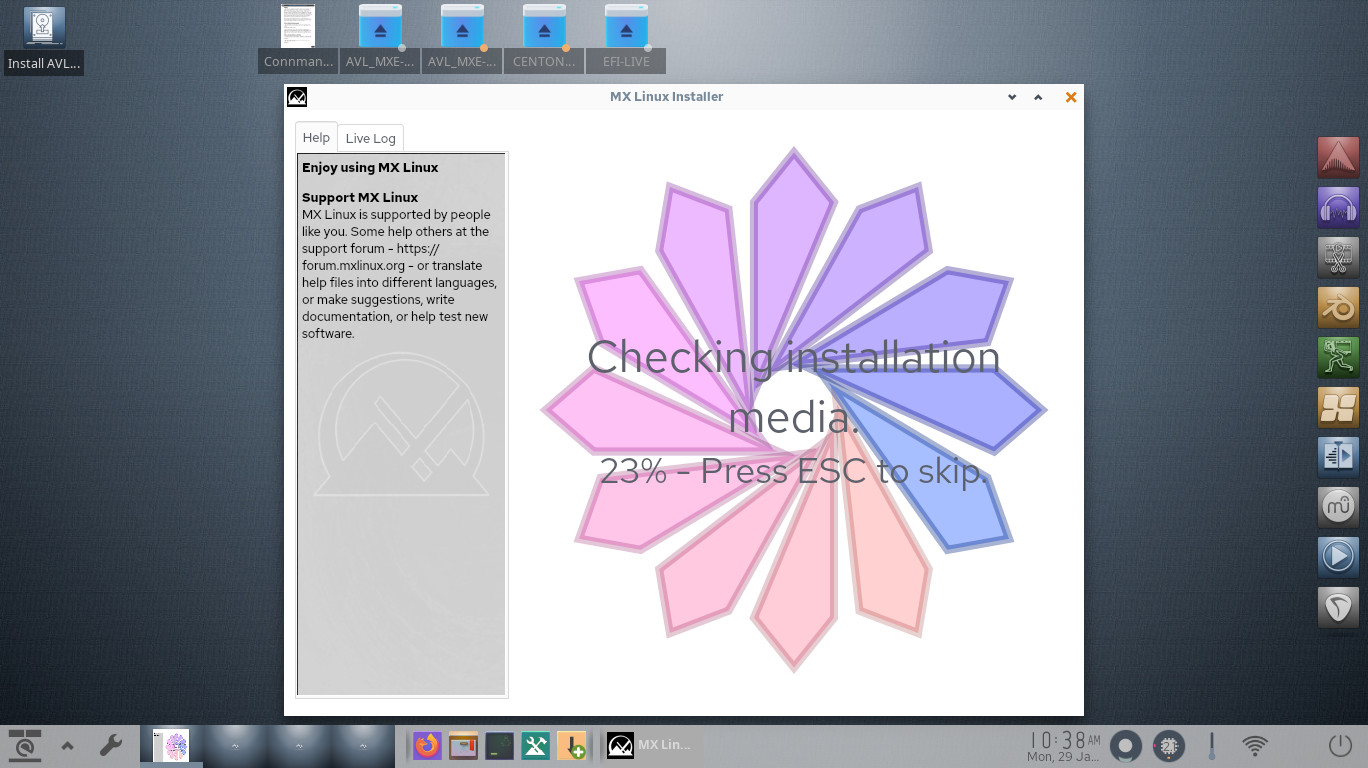This screenshot has width=1368, height=768.
Task: Launch MuseScore from the right dock
Action: [1338, 507]
